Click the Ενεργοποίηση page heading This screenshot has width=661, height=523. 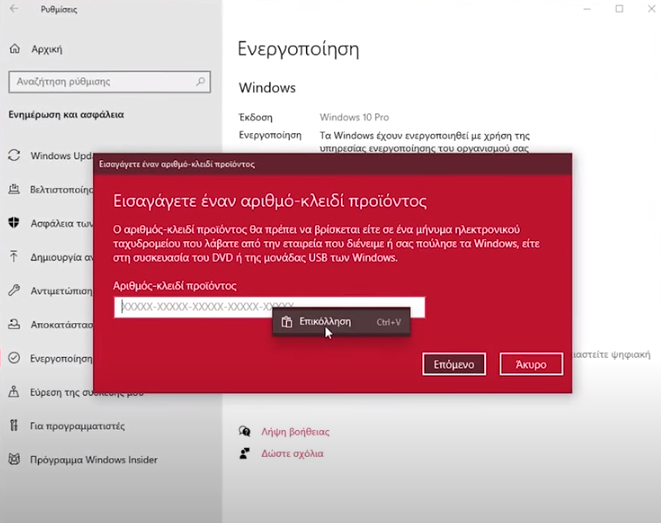coord(298,50)
